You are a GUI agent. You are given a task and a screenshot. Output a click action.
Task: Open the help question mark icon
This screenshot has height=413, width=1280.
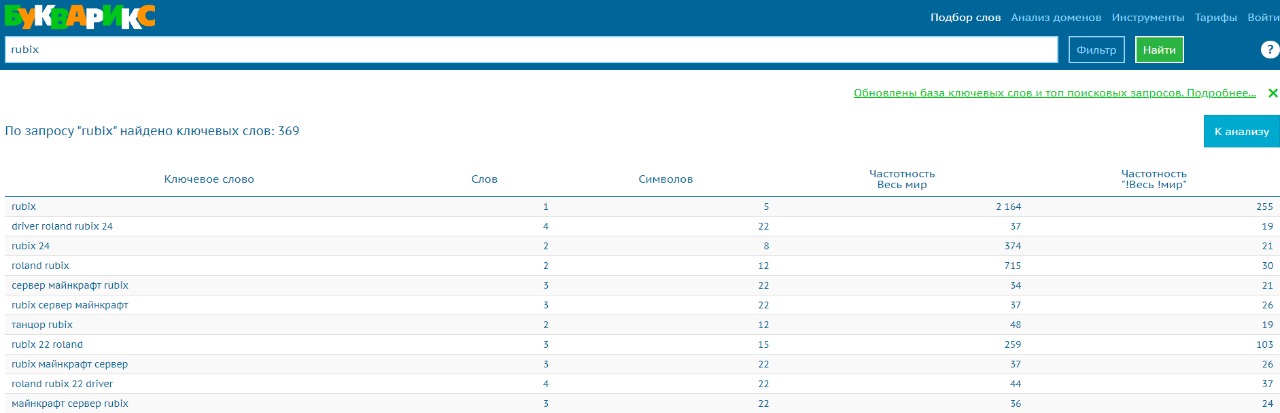[1270, 49]
